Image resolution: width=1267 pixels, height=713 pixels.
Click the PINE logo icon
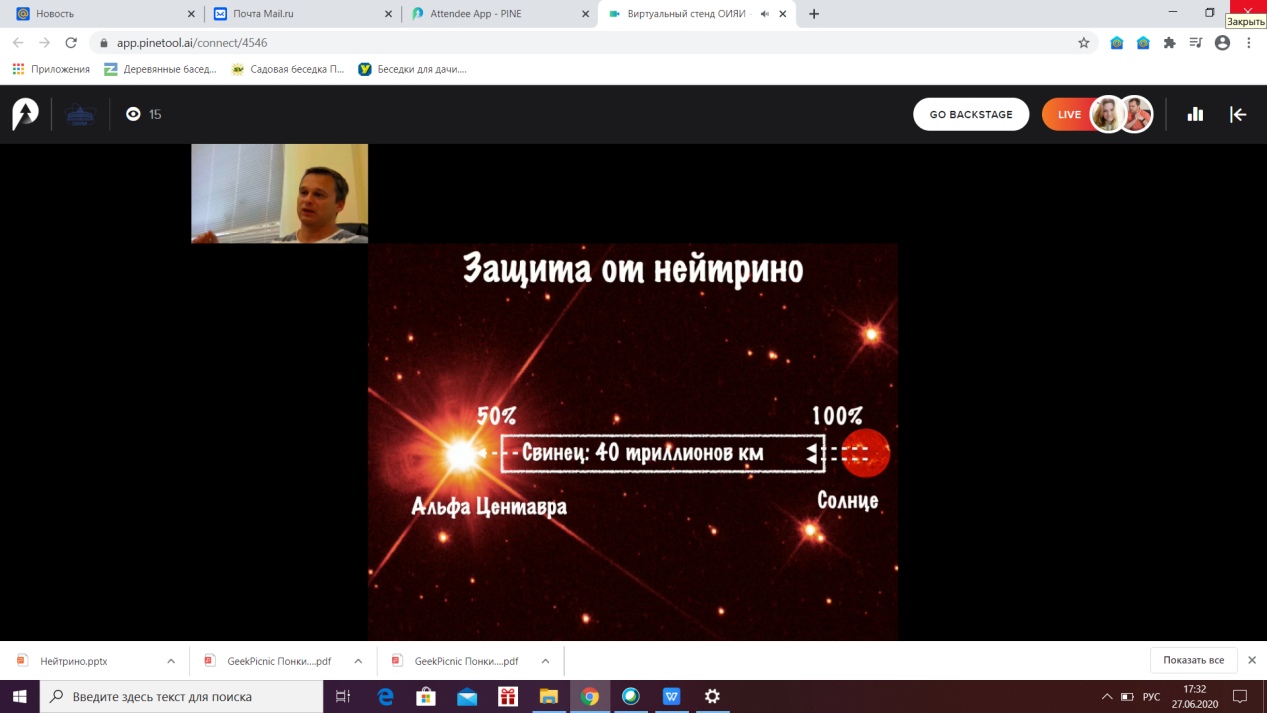pos(25,114)
